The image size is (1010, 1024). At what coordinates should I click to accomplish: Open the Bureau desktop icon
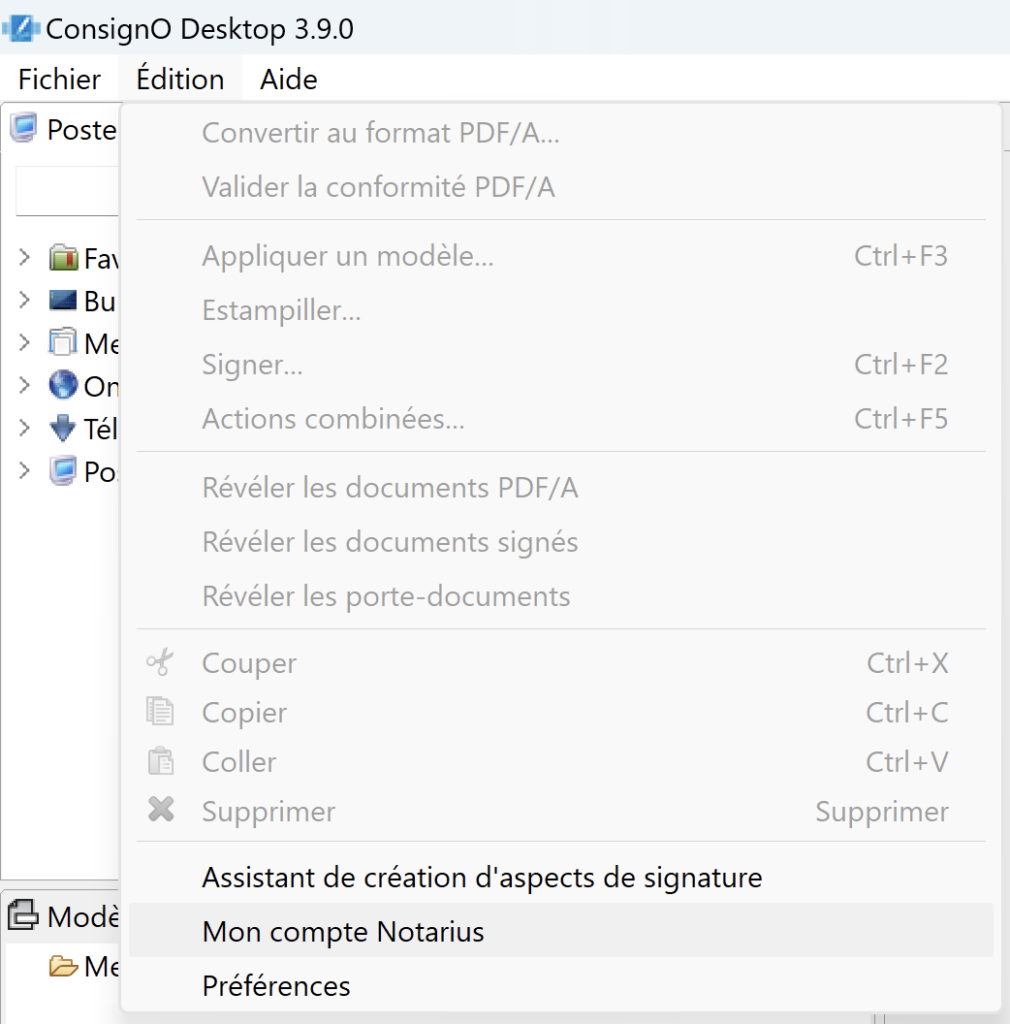(x=63, y=301)
